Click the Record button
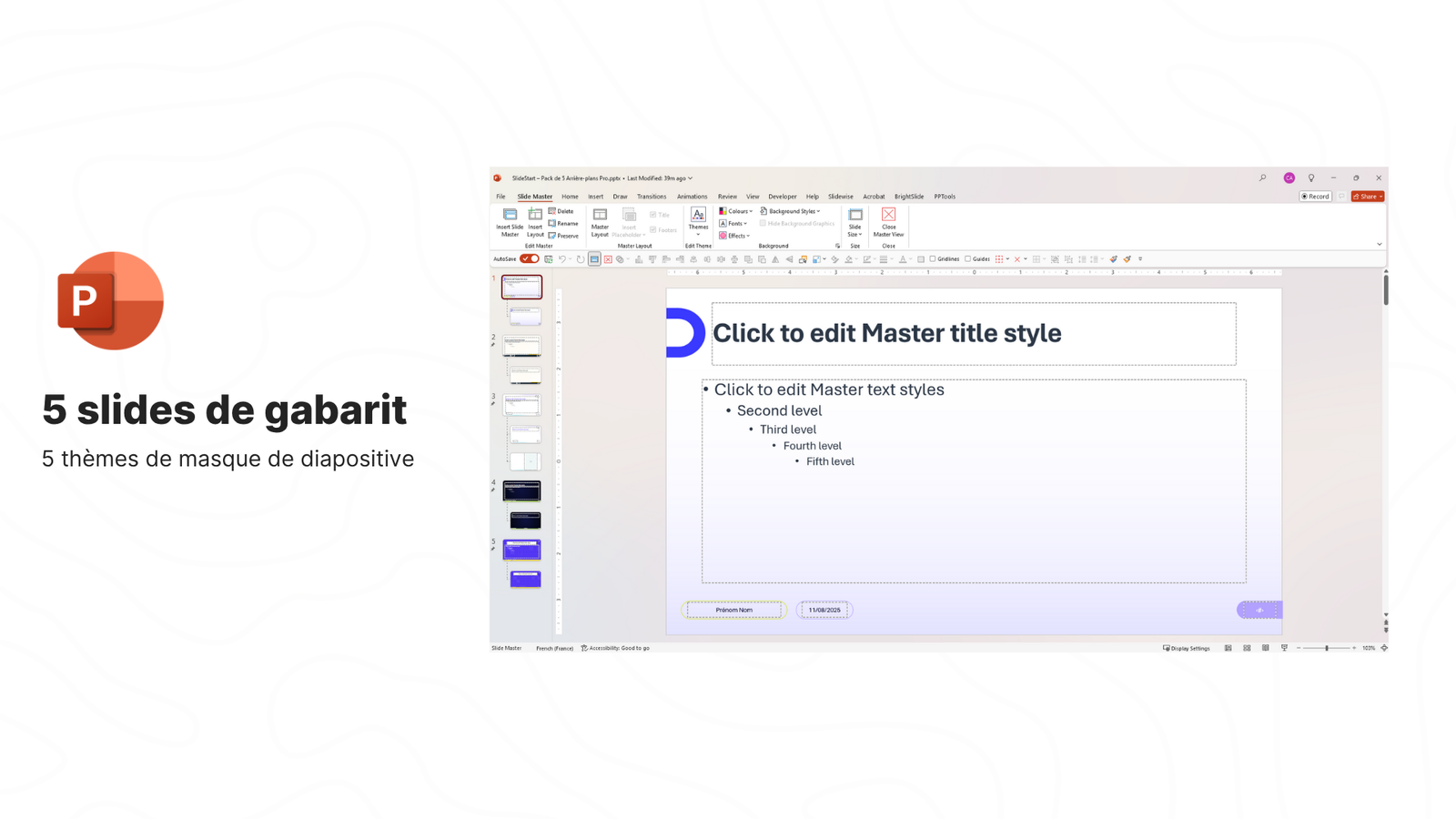1456x819 pixels. 1315,197
